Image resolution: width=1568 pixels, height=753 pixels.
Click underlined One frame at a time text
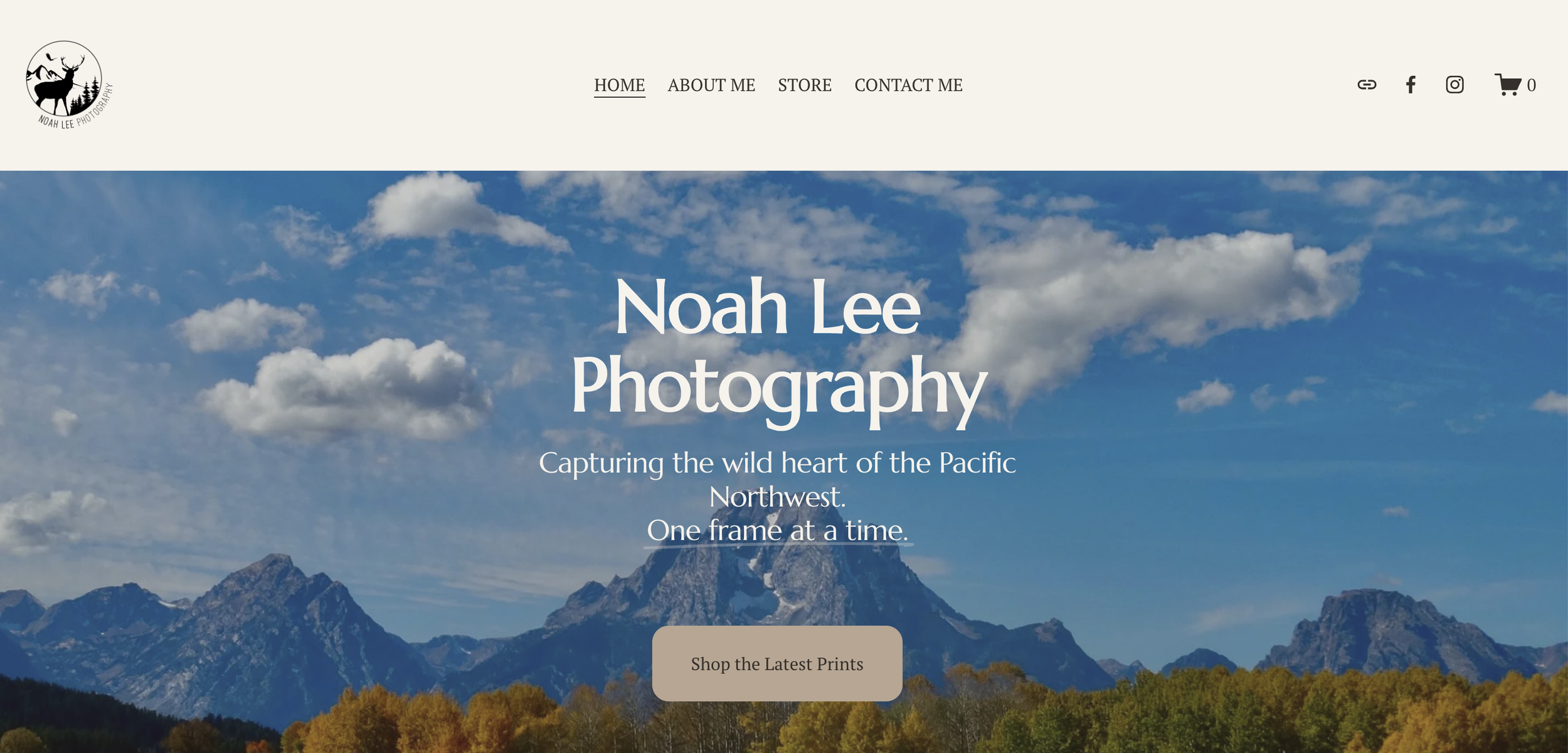click(778, 530)
